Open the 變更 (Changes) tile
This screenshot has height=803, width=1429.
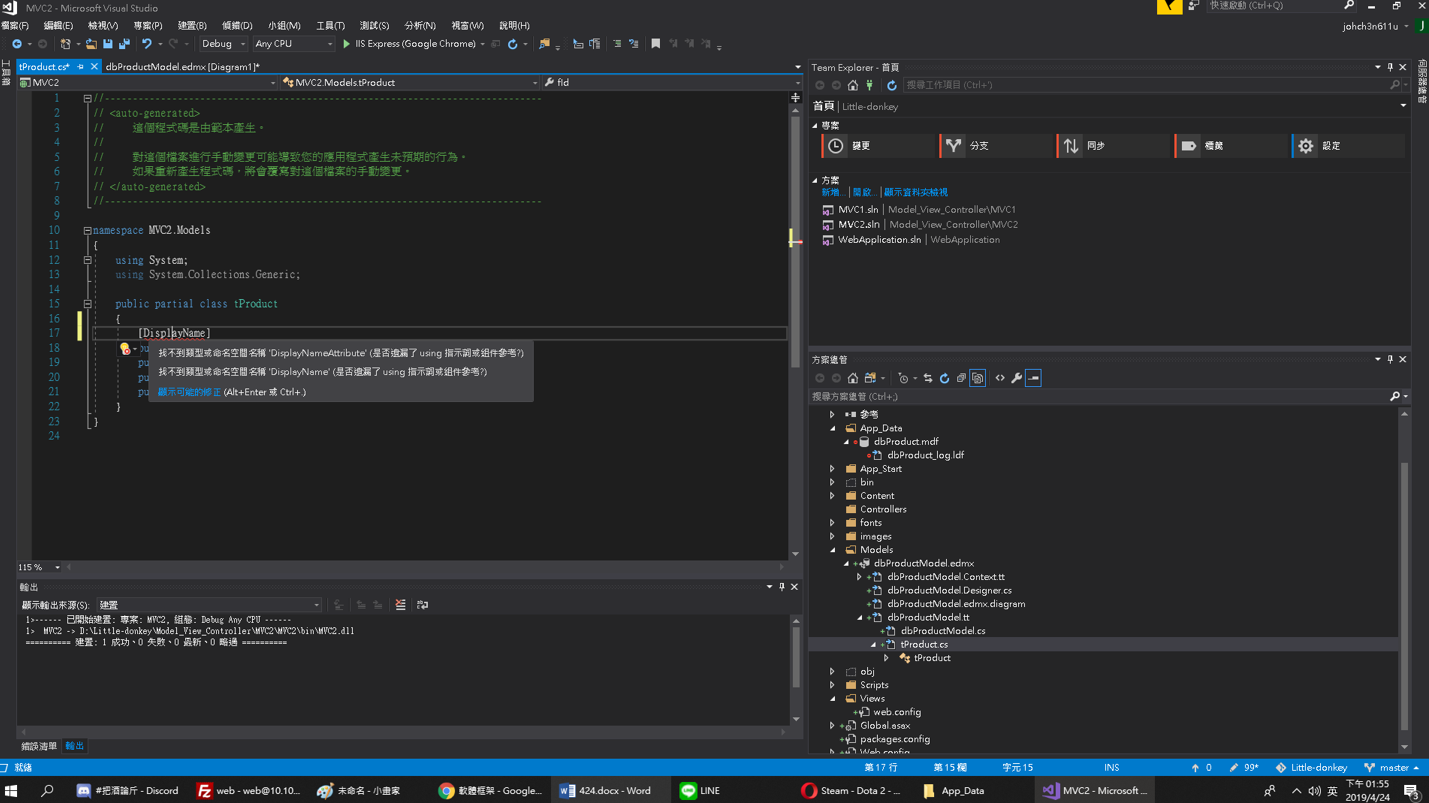coord(877,146)
